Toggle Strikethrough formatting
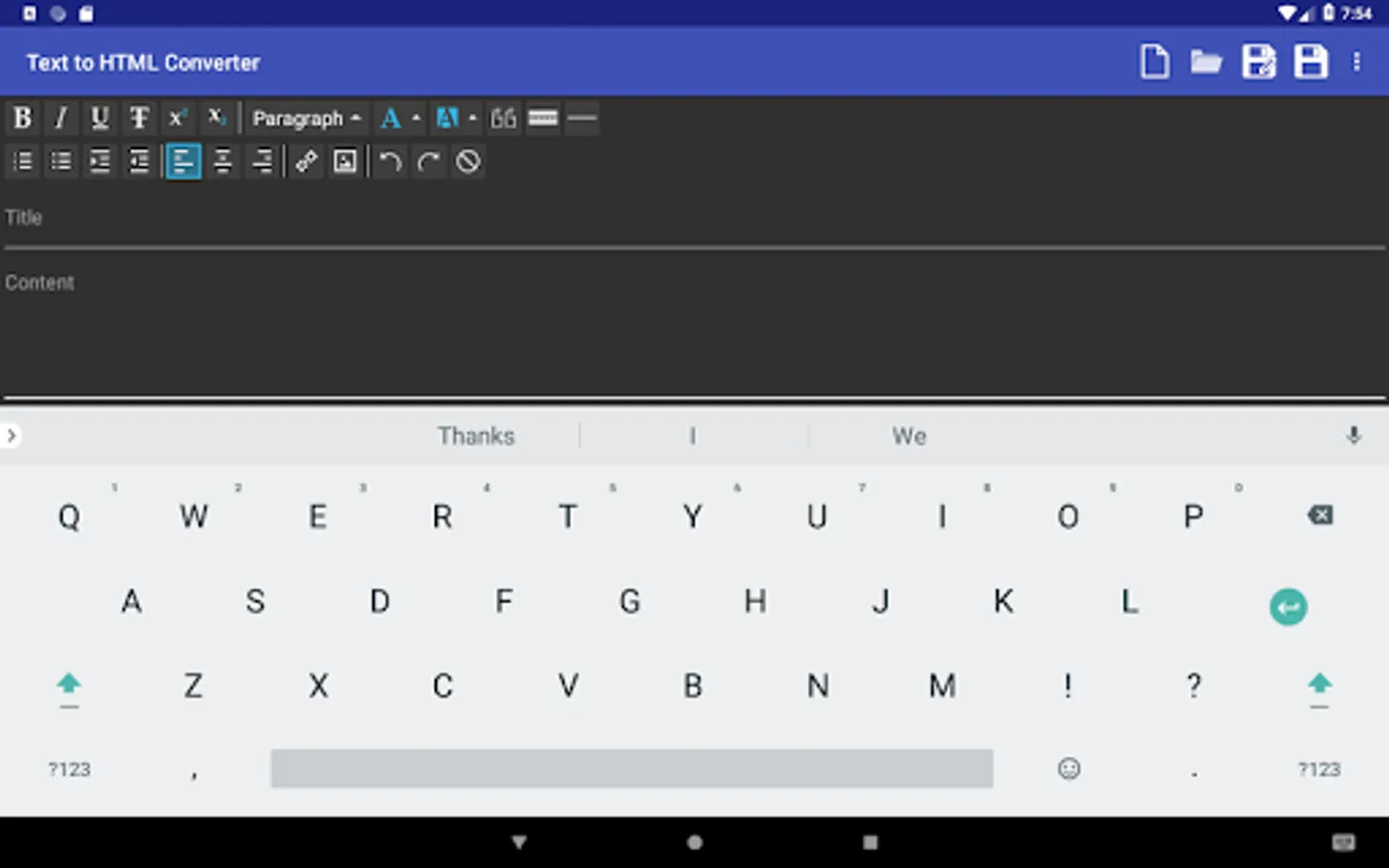Image resolution: width=1389 pixels, height=868 pixels. [x=139, y=119]
